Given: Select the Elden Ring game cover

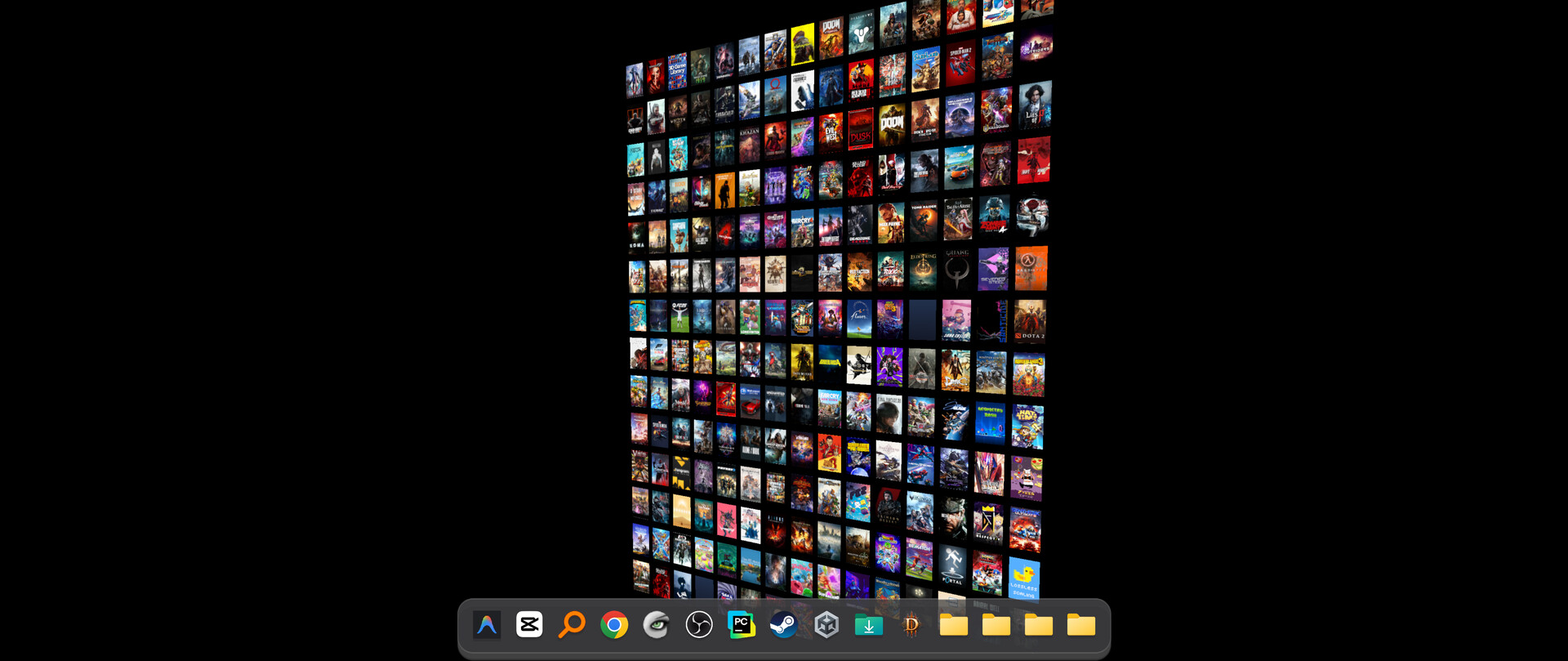Looking at the screenshot, I should (x=924, y=270).
